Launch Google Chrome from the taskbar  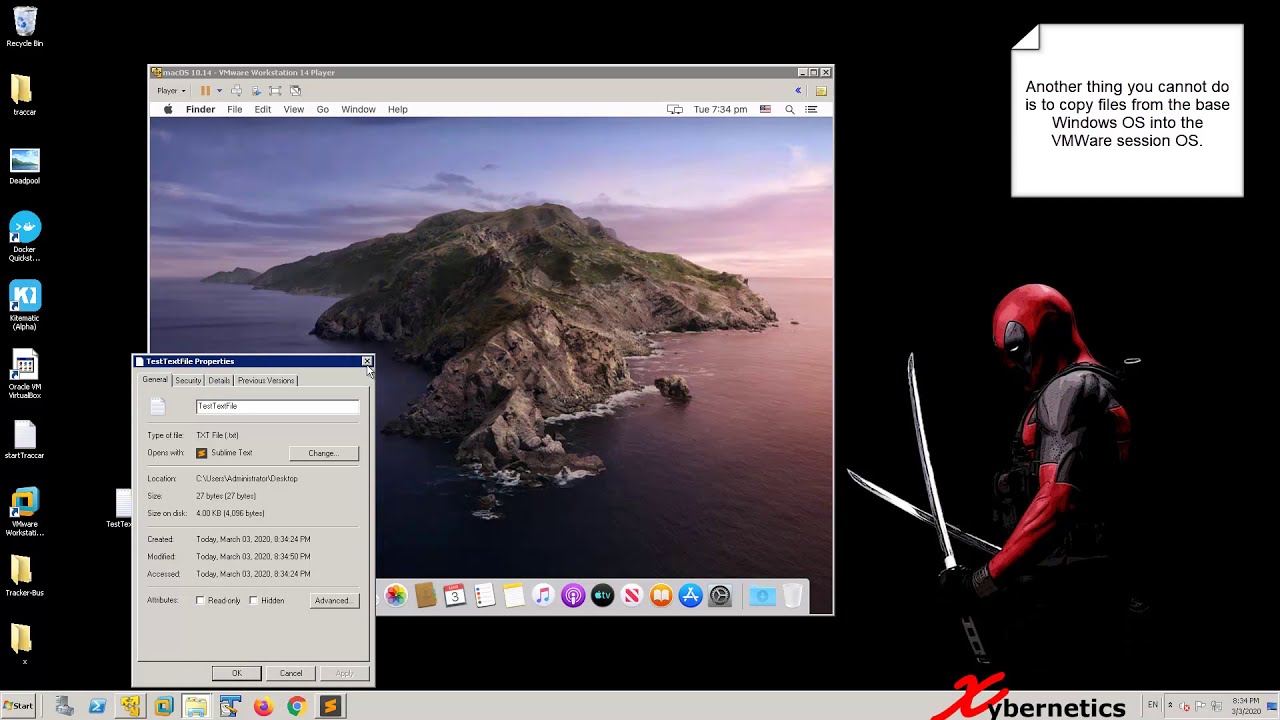296,707
